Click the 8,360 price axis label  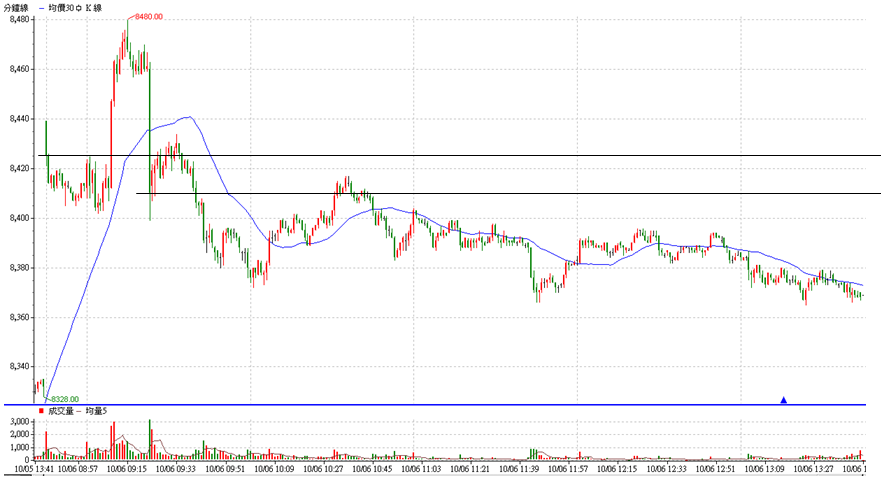pyautogui.click(x=19, y=317)
